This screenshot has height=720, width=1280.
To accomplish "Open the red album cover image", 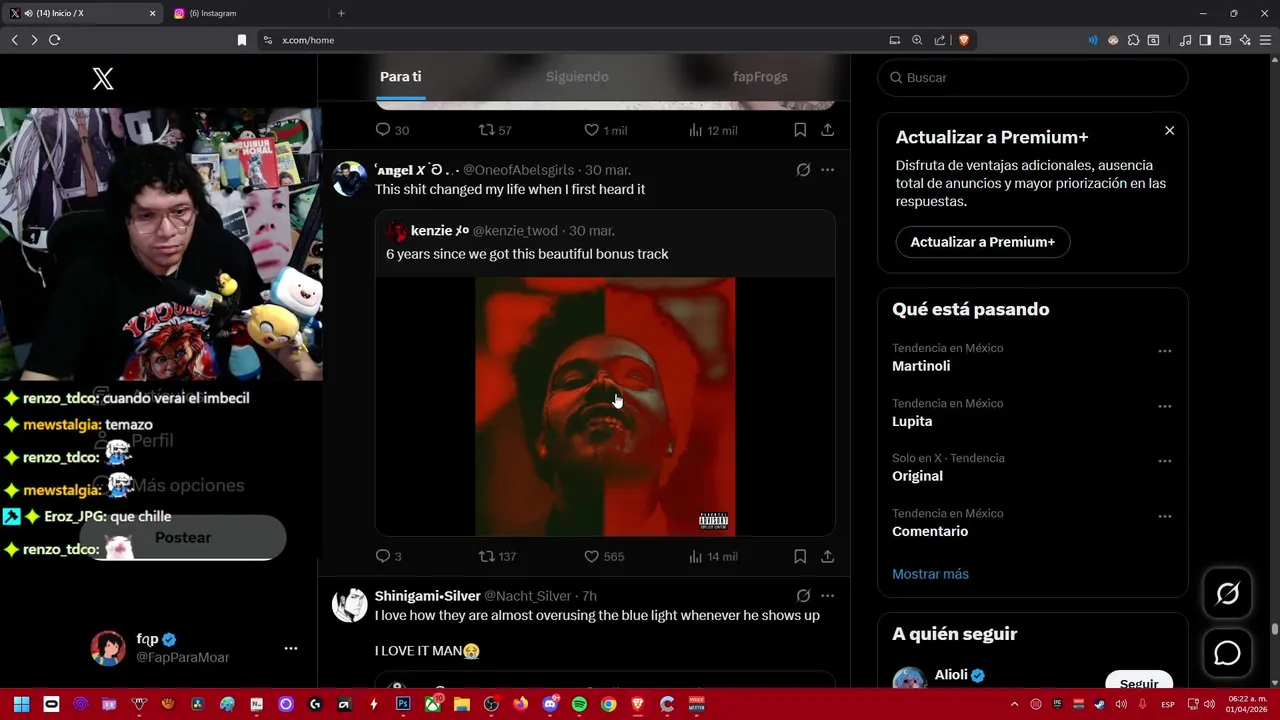I will (x=605, y=407).
